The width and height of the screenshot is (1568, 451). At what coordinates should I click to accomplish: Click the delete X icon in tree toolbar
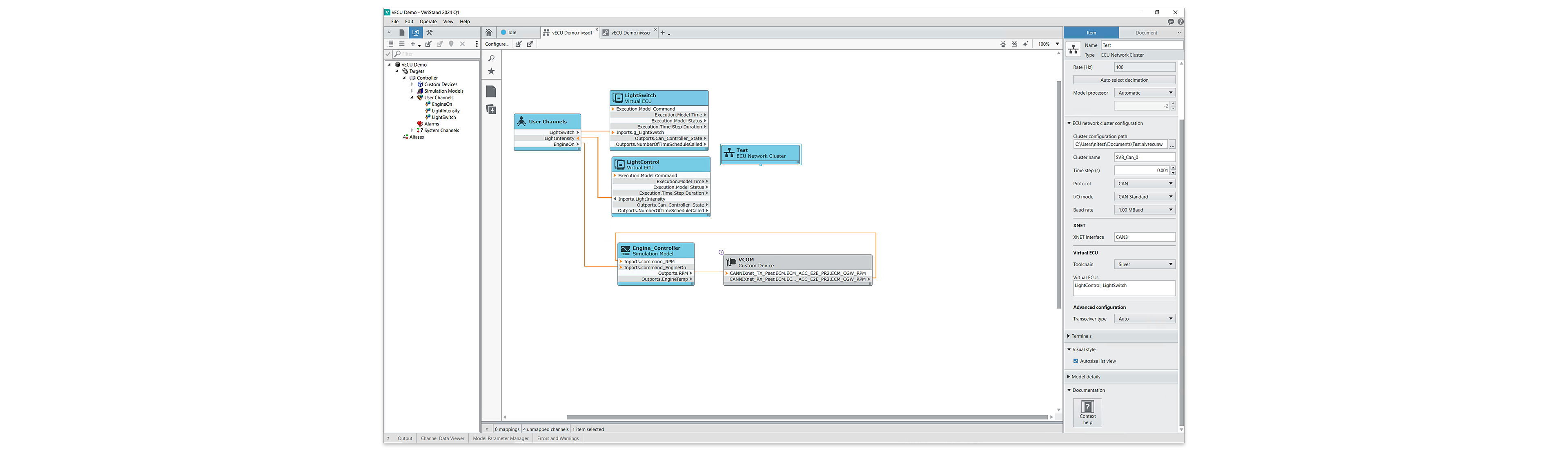point(463,44)
